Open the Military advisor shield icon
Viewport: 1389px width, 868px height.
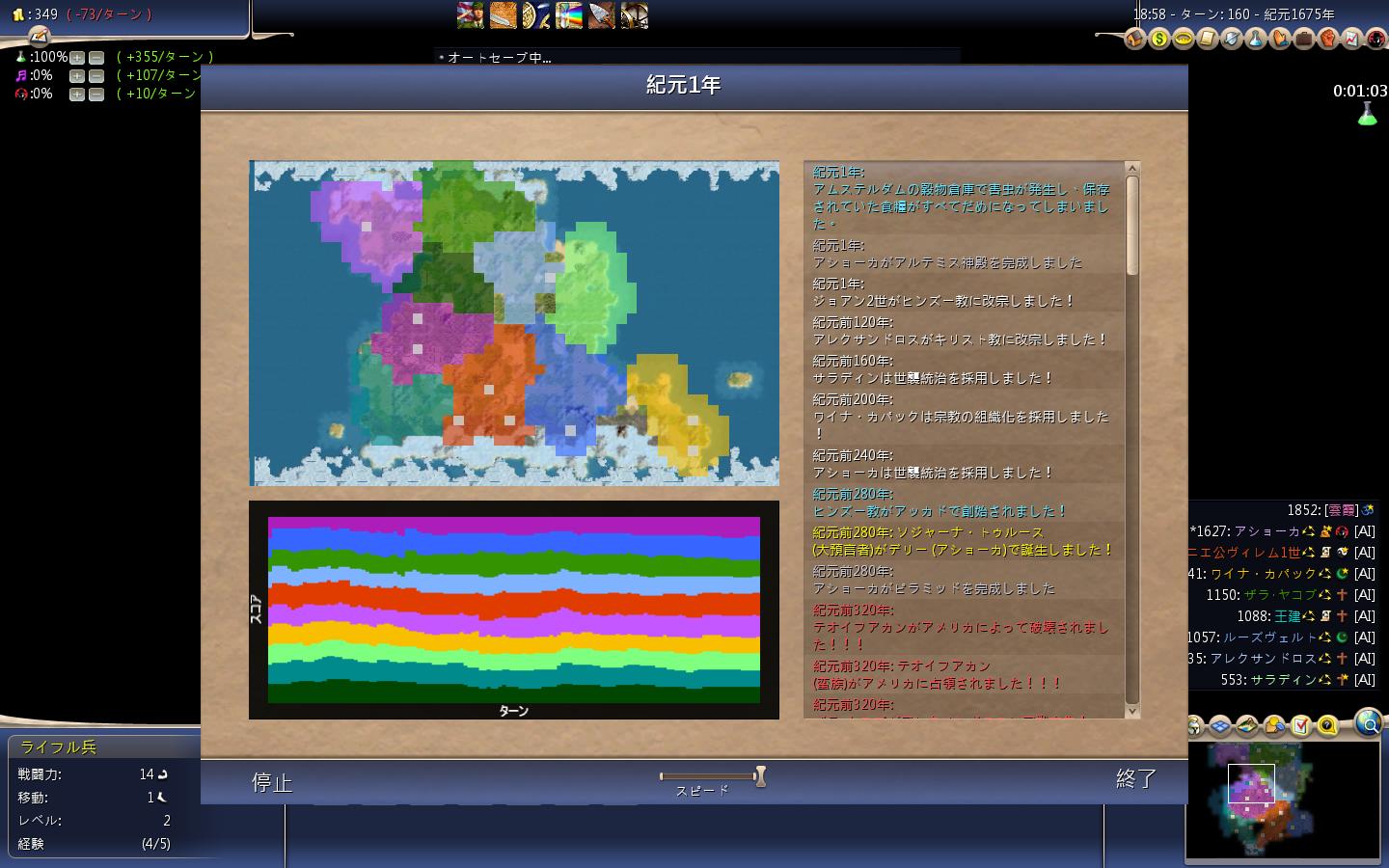pyautogui.click(x=1232, y=39)
